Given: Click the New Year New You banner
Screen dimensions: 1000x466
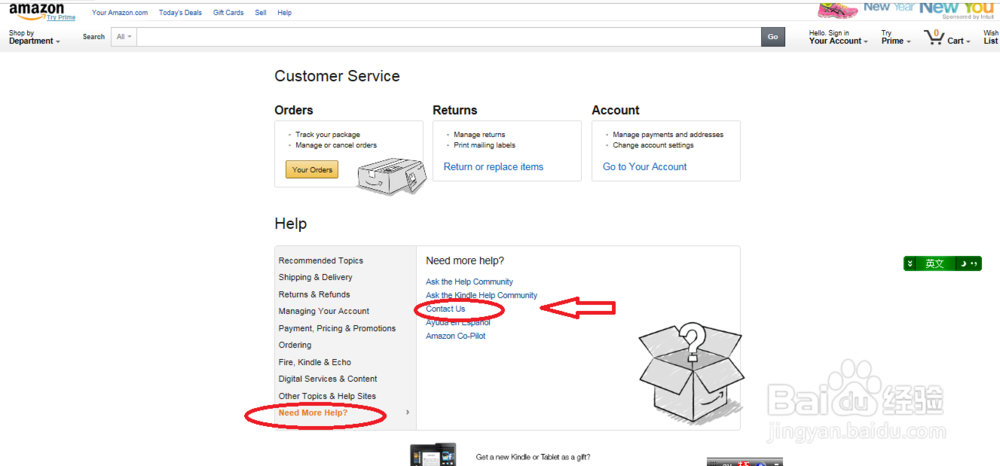Looking at the screenshot, I should [906, 9].
